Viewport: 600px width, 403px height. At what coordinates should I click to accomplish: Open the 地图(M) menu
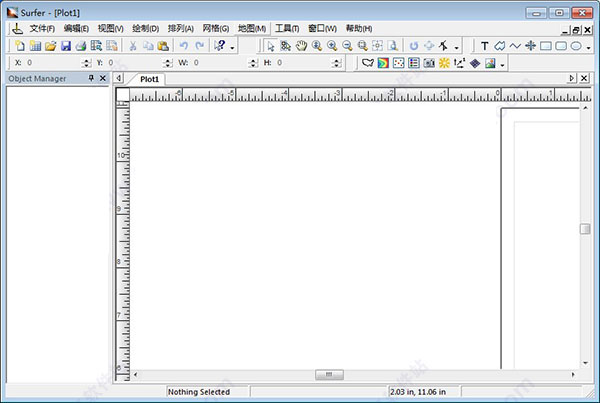pyautogui.click(x=252, y=28)
